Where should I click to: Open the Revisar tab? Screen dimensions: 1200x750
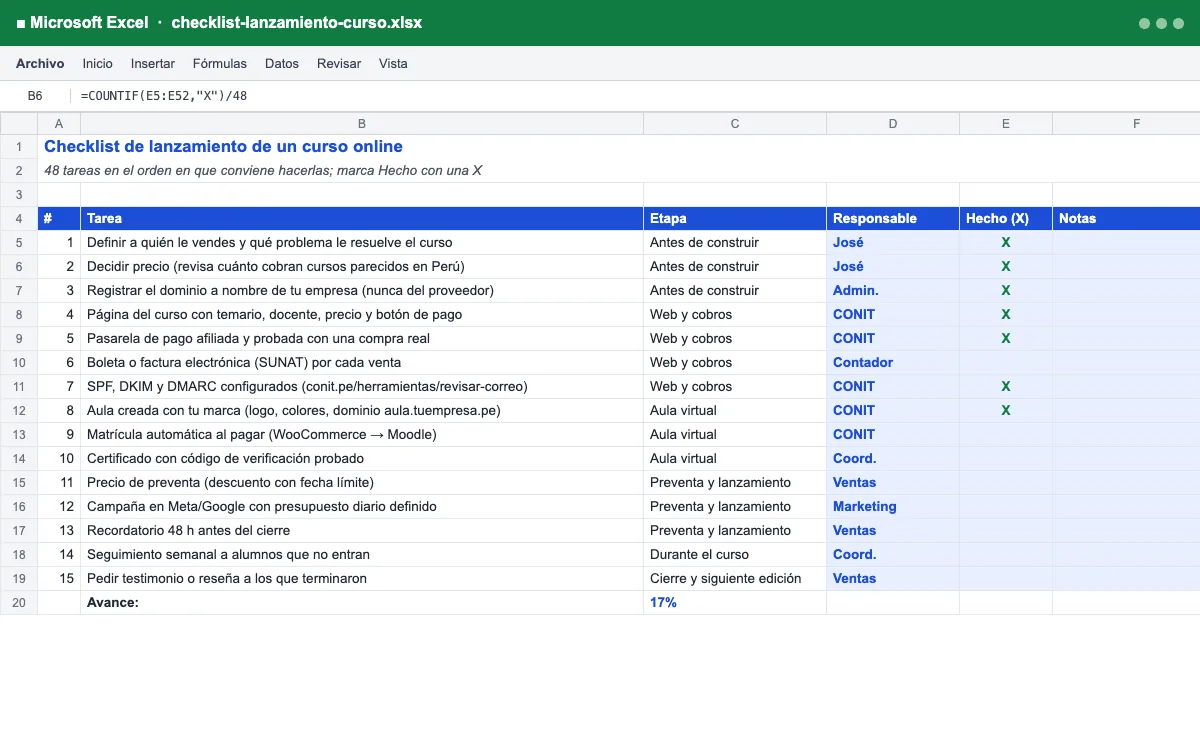coord(339,63)
